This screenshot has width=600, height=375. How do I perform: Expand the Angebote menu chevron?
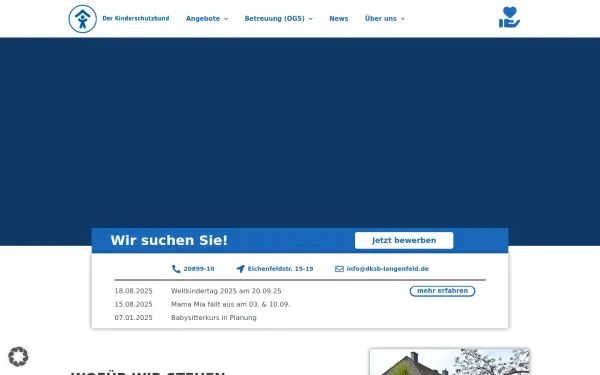point(226,19)
